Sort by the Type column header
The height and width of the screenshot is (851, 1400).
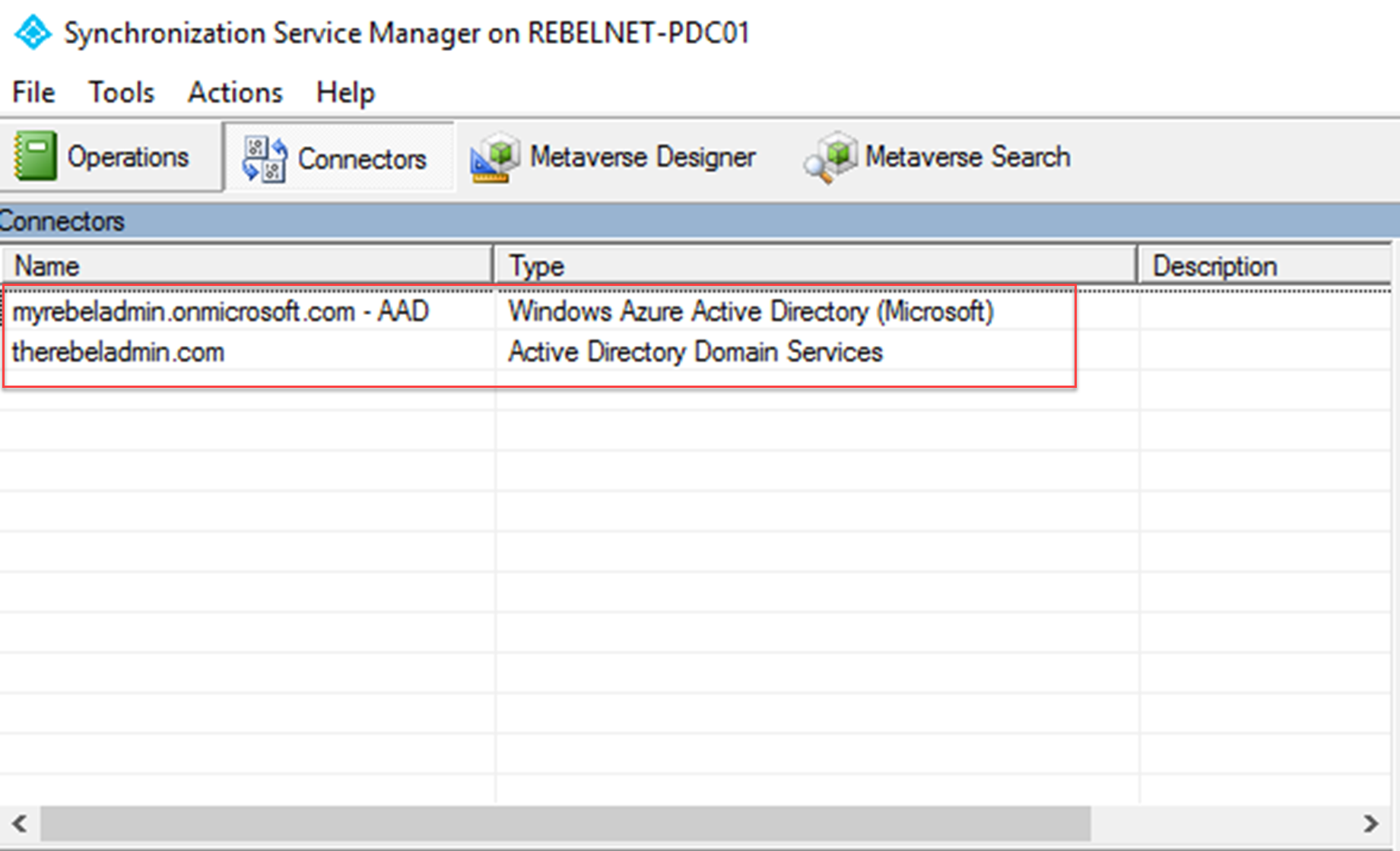tap(815, 266)
